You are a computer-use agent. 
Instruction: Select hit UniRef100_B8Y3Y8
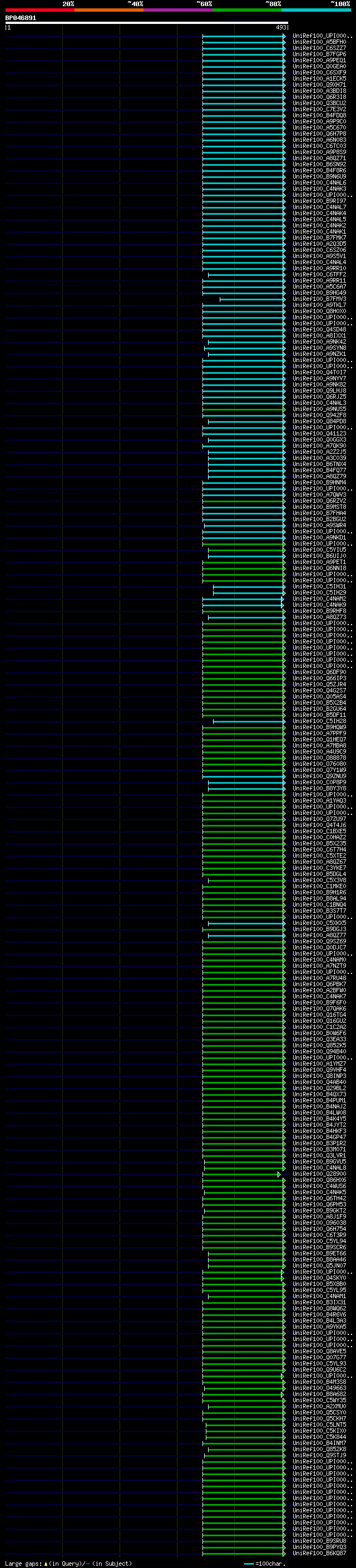click(319, 789)
